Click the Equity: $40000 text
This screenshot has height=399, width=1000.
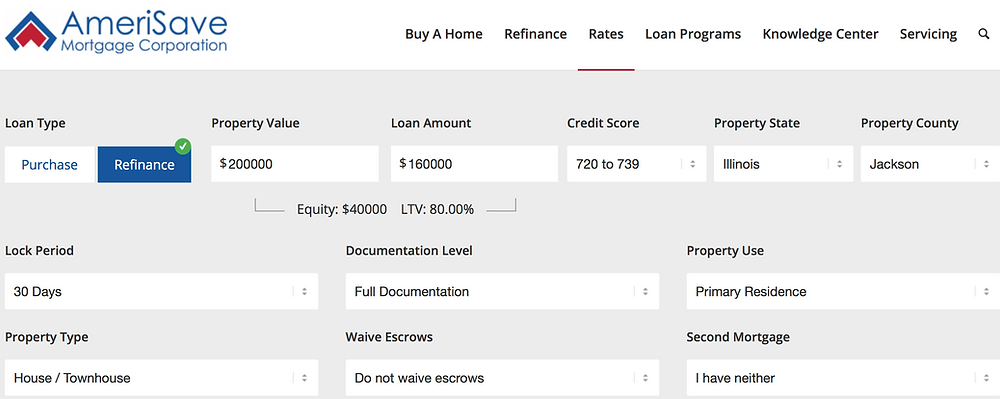(x=342, y=209)
